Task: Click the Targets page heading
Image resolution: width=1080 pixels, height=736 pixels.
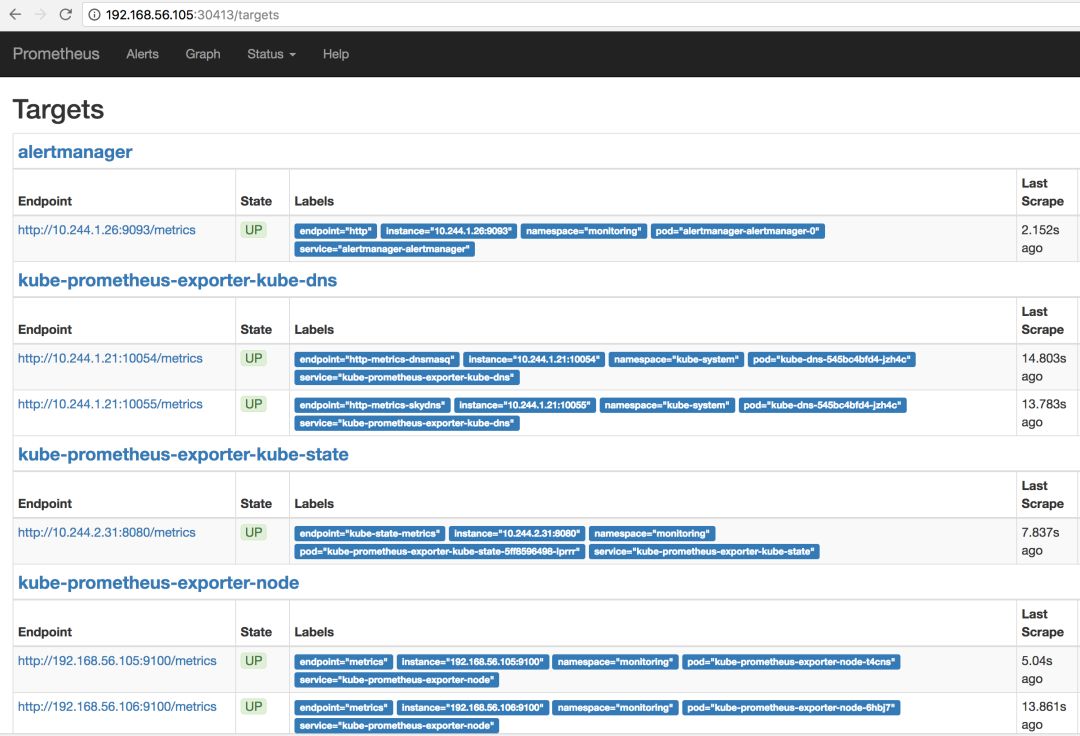Action: [58, 109]
